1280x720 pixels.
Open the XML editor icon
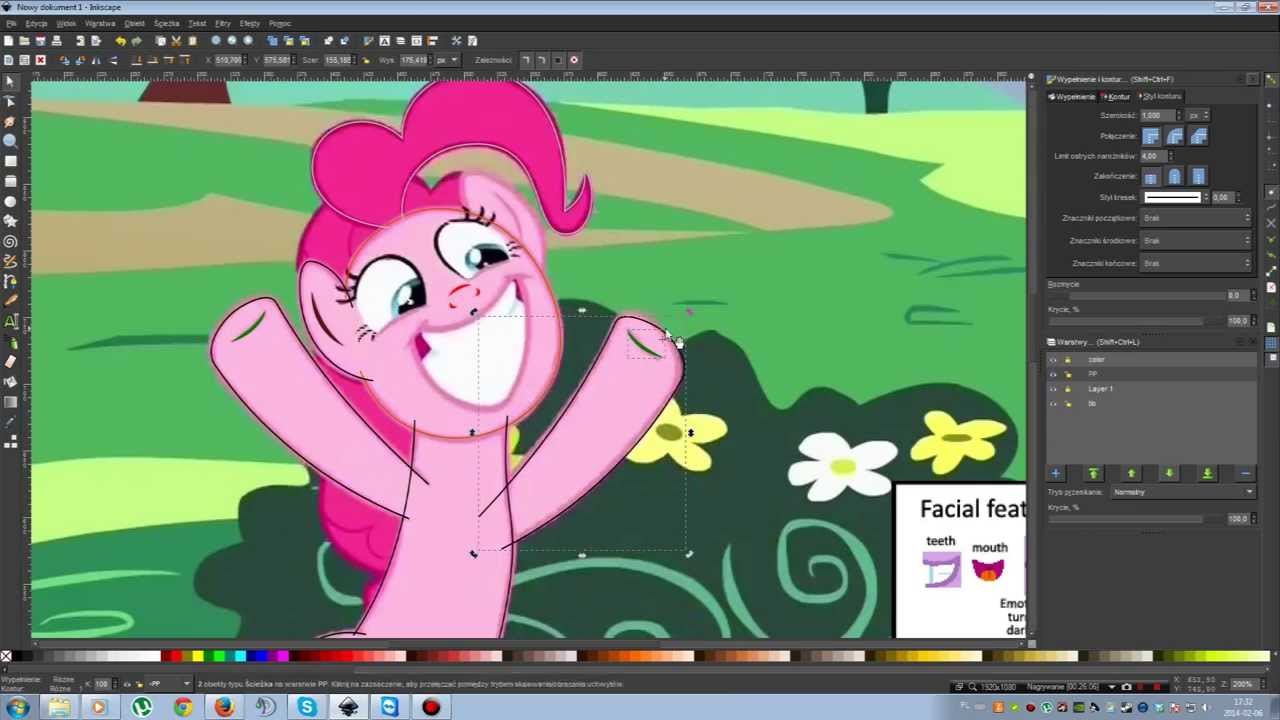[416, 41]
